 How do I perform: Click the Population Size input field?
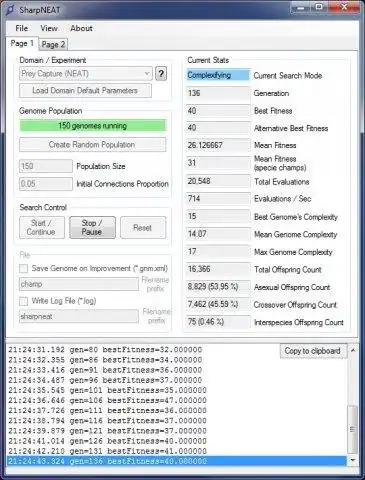[x=46, y=166]
